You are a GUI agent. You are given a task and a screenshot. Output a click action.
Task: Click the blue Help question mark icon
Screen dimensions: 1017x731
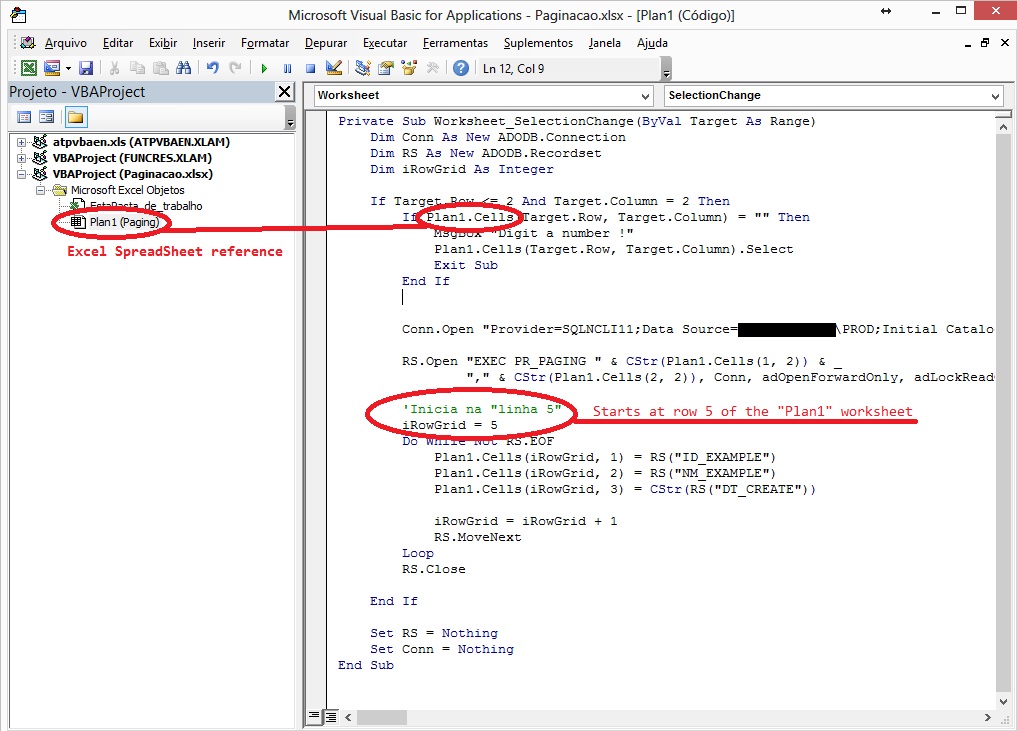click(461, 68)
